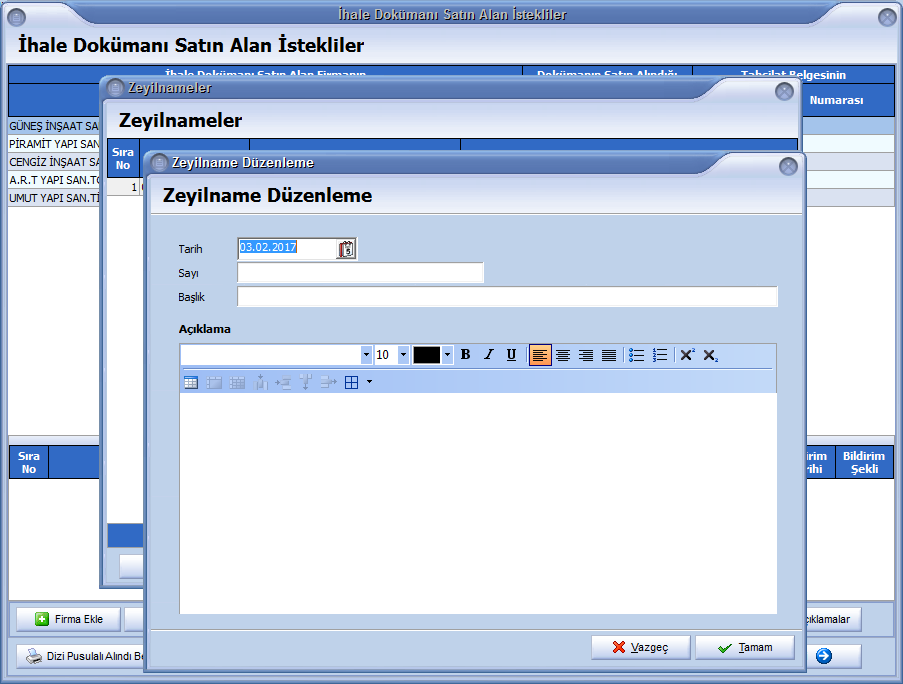
Task: Click the Başlık input field
Action: 506,297
